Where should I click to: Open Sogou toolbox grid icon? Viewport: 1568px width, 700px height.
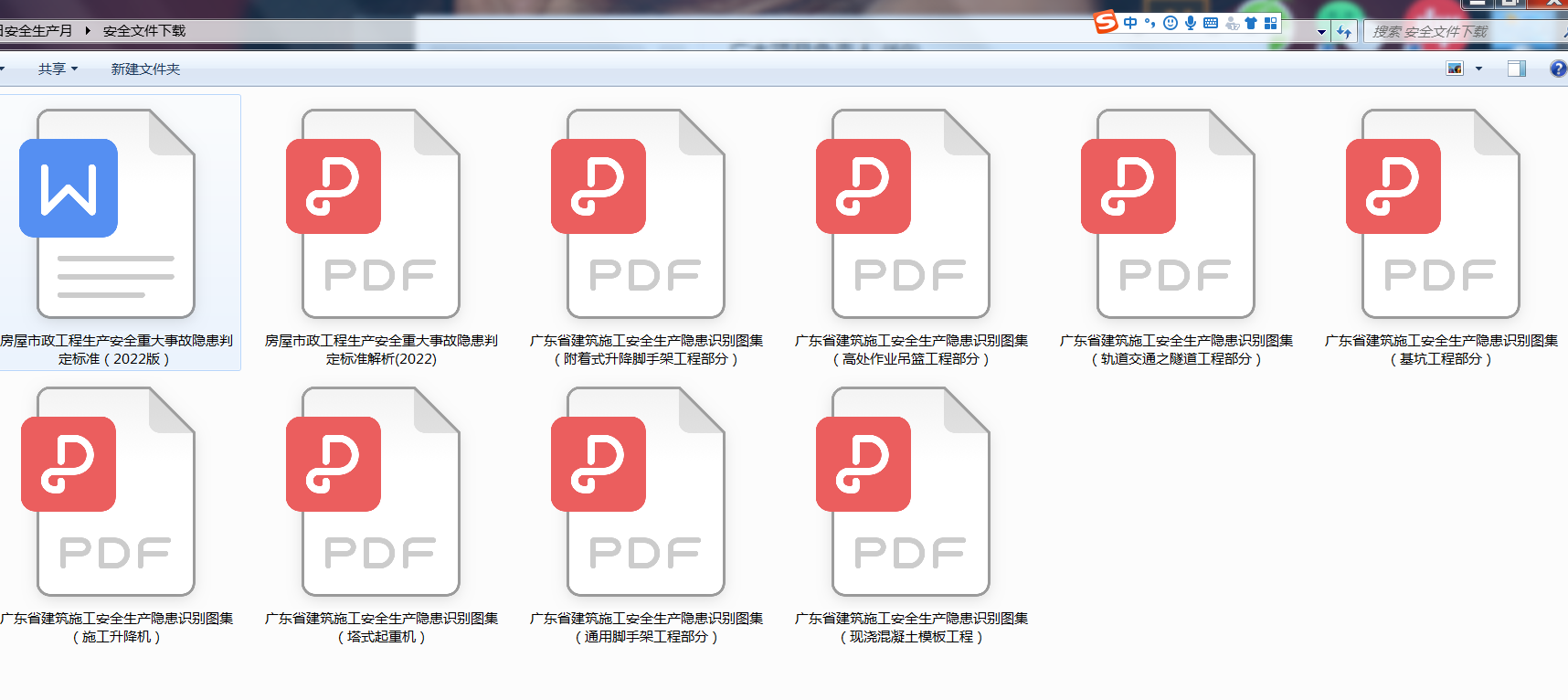pos(1270,23)
